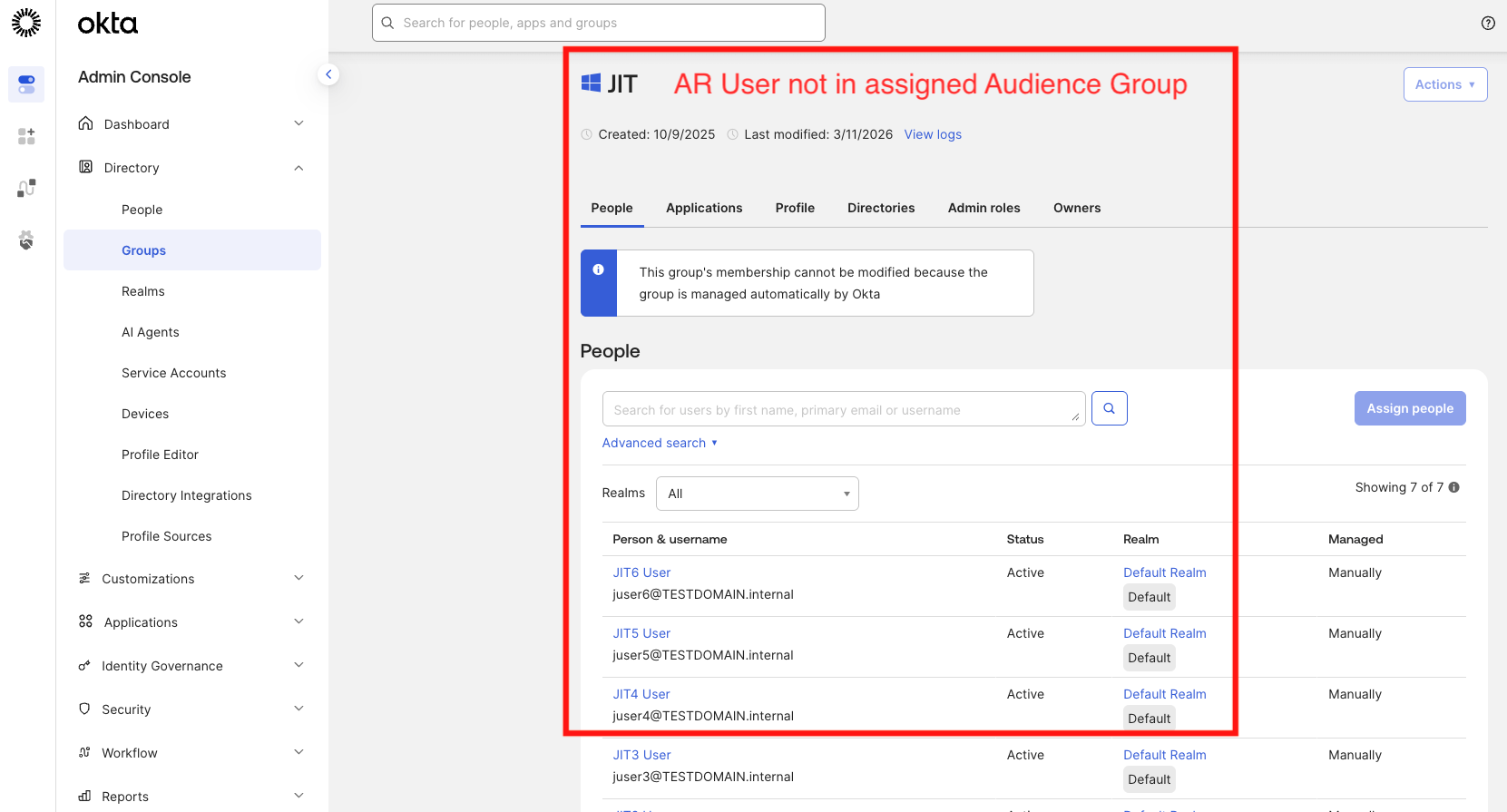
Task: Open the Realms All dropdown
Action: point(758,494)
